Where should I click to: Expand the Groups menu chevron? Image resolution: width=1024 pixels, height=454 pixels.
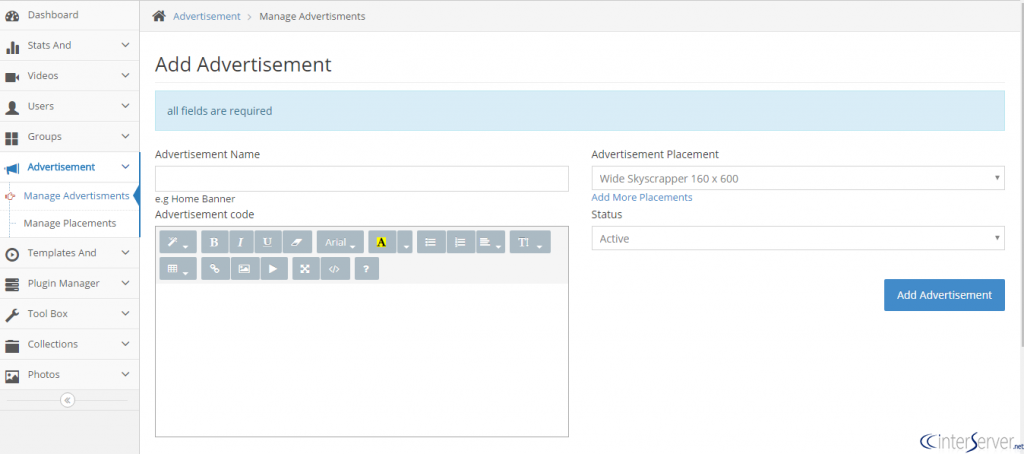click(x=125, y=137)
